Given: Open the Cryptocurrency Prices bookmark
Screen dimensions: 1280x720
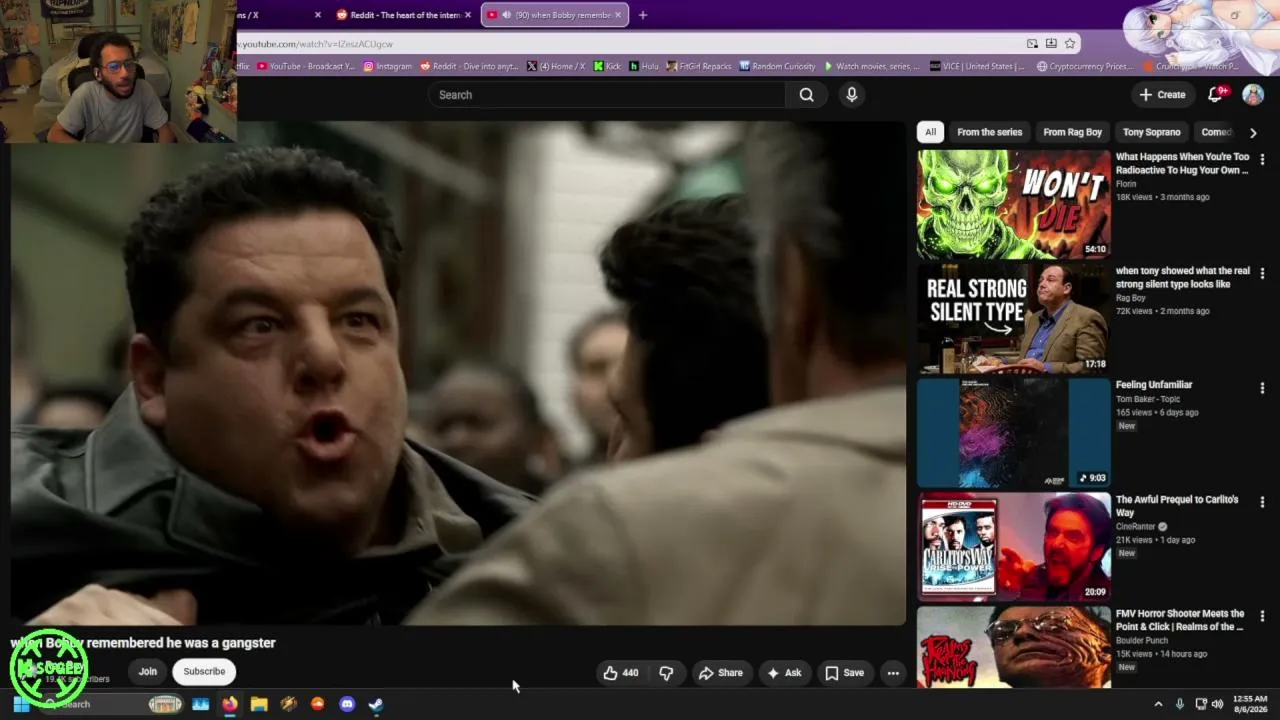Looking at the screenshot, I should [x=1084, y=66].
